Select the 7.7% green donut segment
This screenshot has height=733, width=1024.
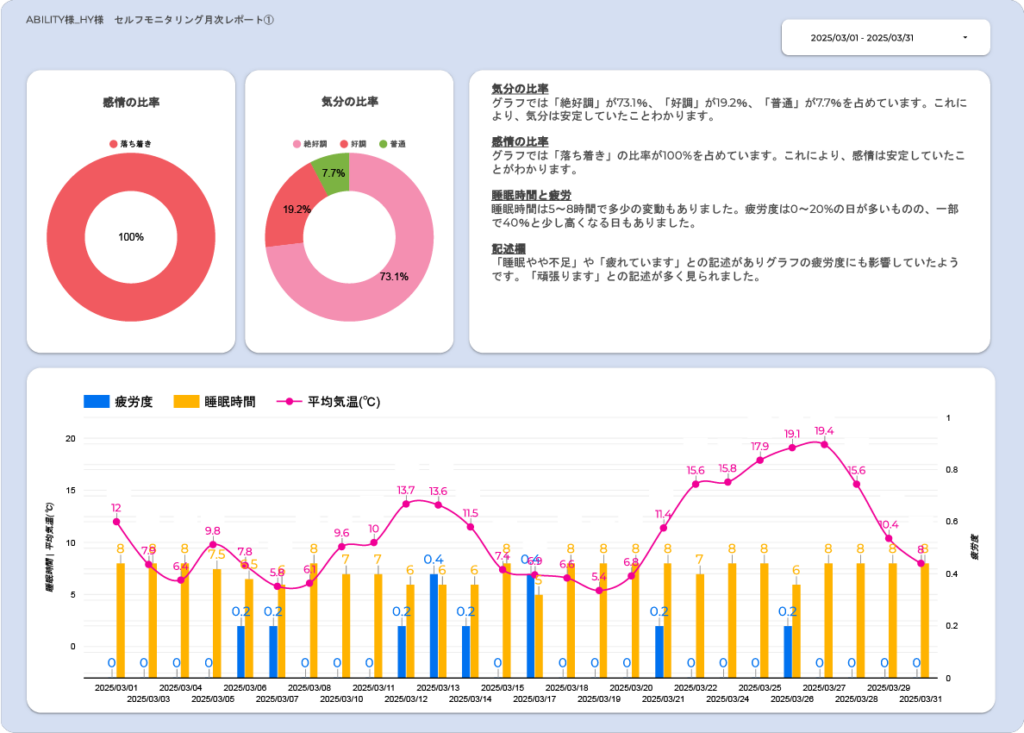pyautogui.click(x=333, y=170)
